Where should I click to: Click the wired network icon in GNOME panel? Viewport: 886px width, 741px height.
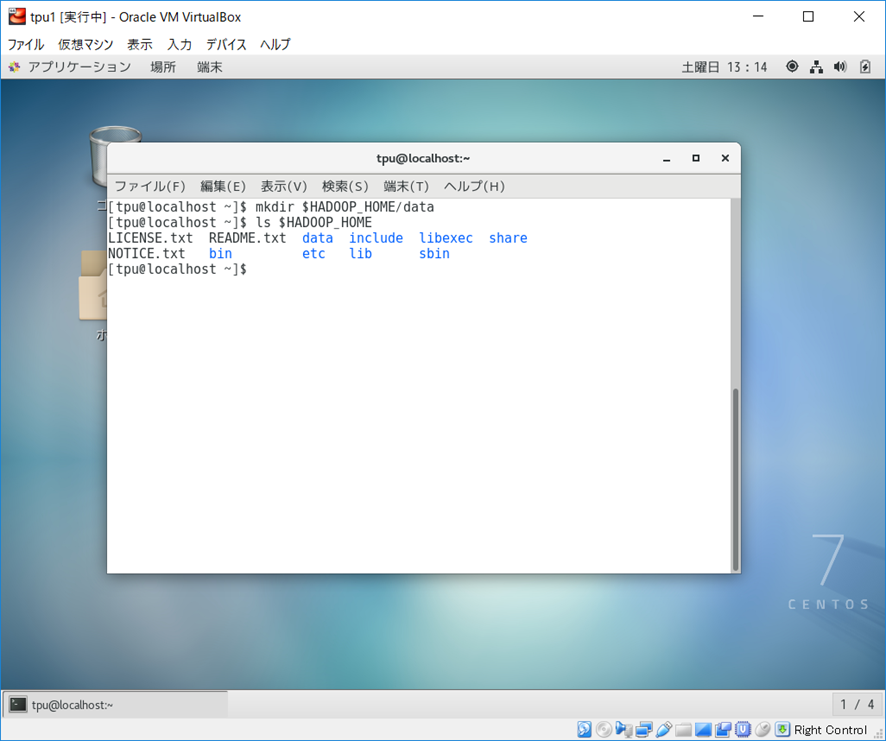(816, 67)
